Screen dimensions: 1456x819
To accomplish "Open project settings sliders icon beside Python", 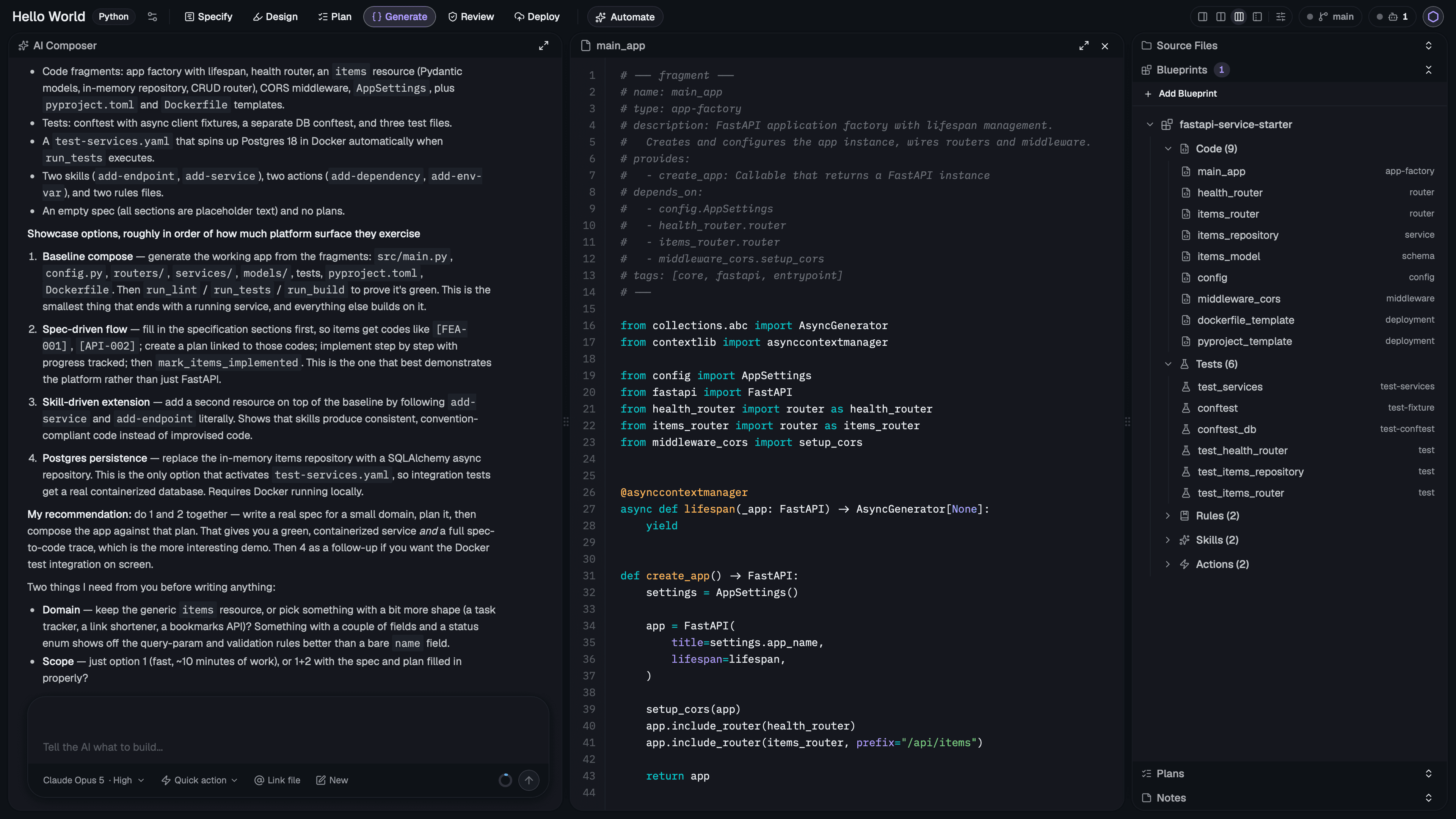I will [x=152, y=16].
